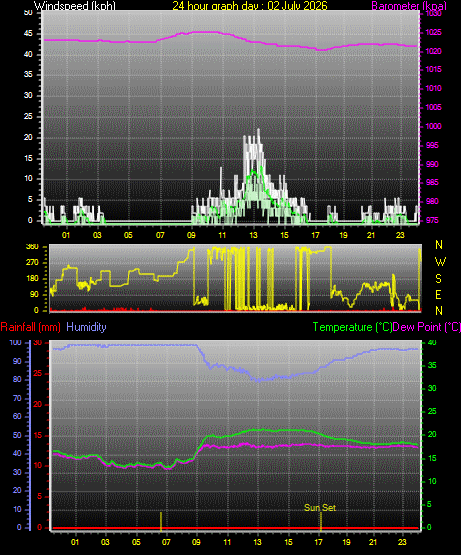Select hour "09" under the windspeed chart
Viewport: 461px width, 555px height.
191,235
